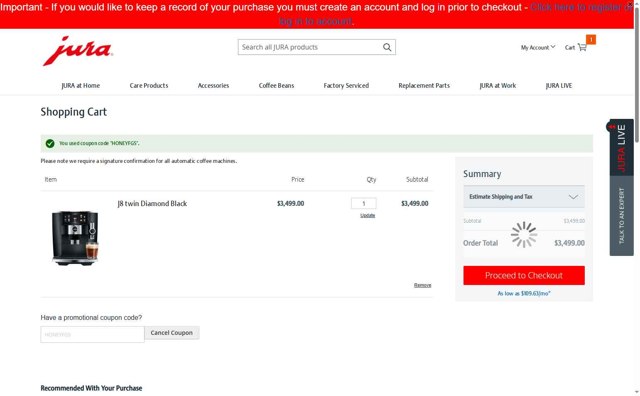Screen dimensions: 640x396
Task: Open the JURA logo home link
Action: 78,51
